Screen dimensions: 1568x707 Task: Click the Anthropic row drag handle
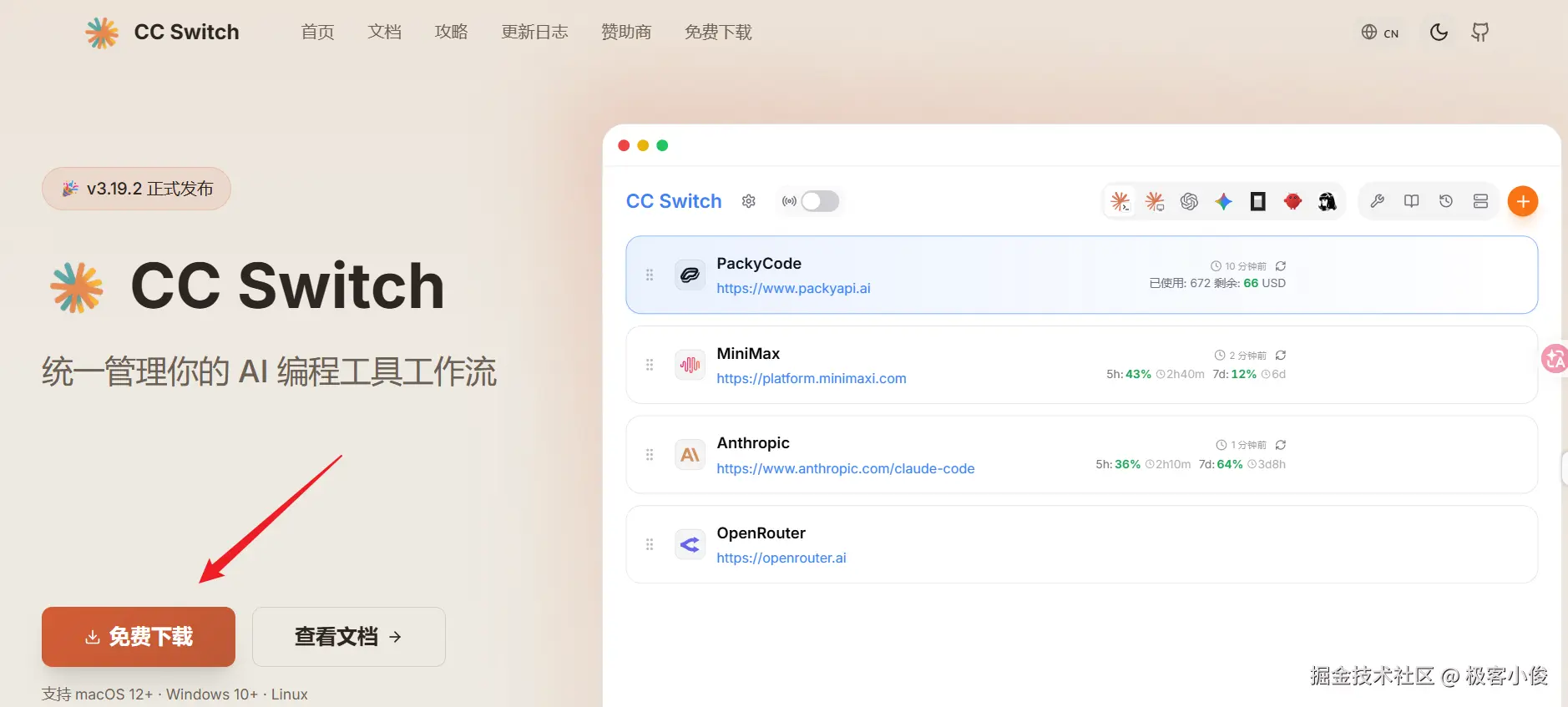(650, 455)
